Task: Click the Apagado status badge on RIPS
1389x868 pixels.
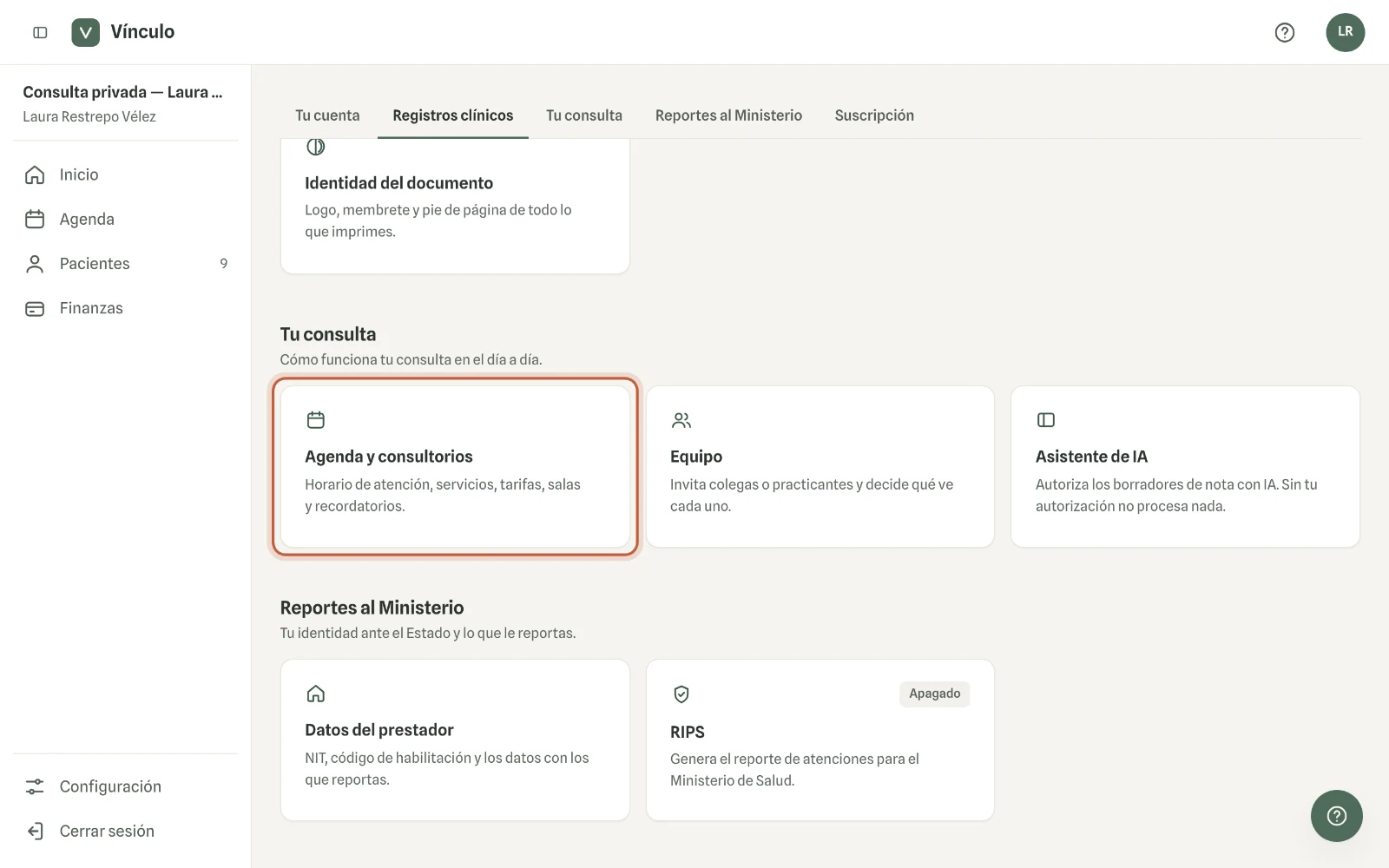Action: click(935, 694)
